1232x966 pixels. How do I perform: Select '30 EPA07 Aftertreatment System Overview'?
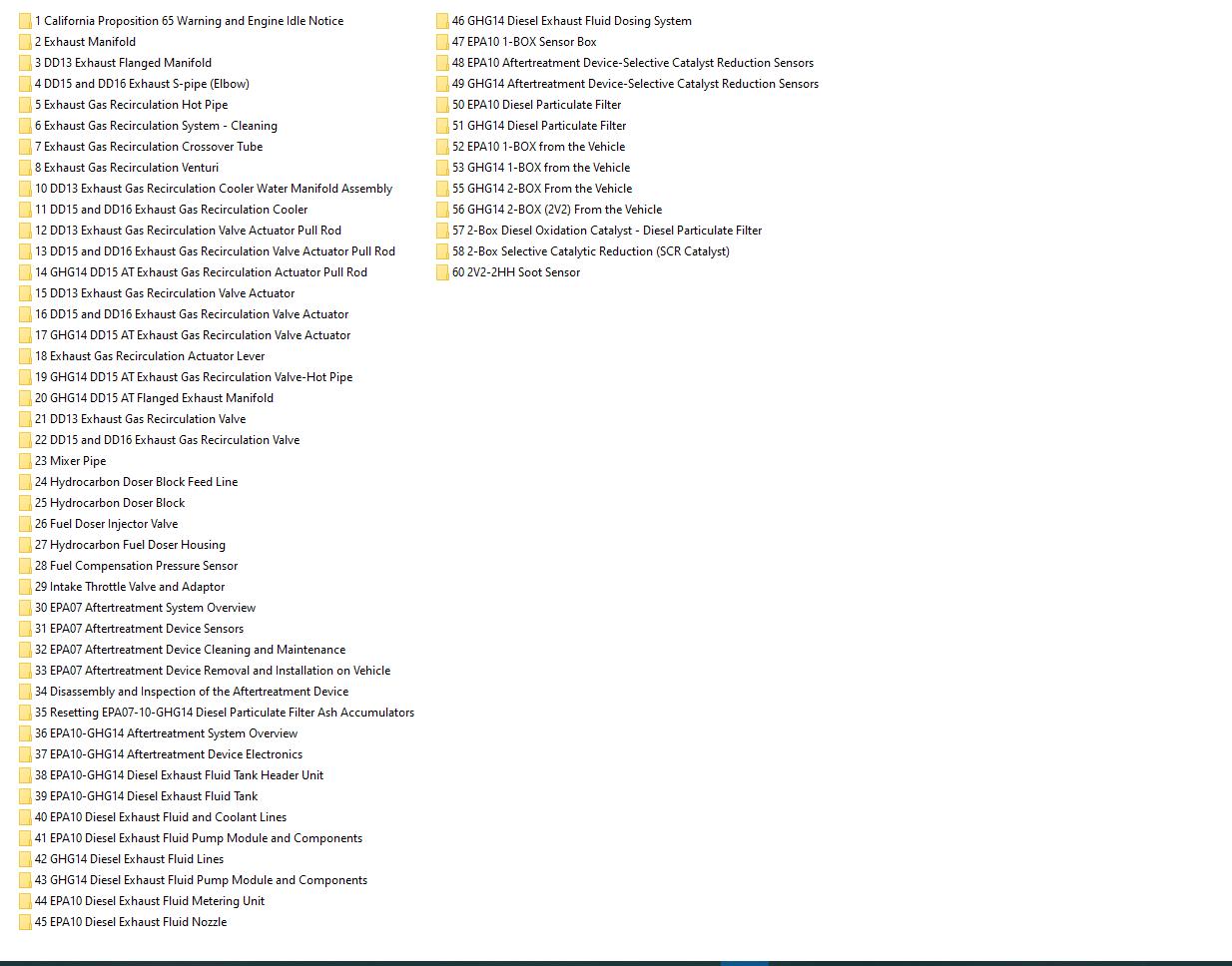pyautogui.click(x=145, y=608)
